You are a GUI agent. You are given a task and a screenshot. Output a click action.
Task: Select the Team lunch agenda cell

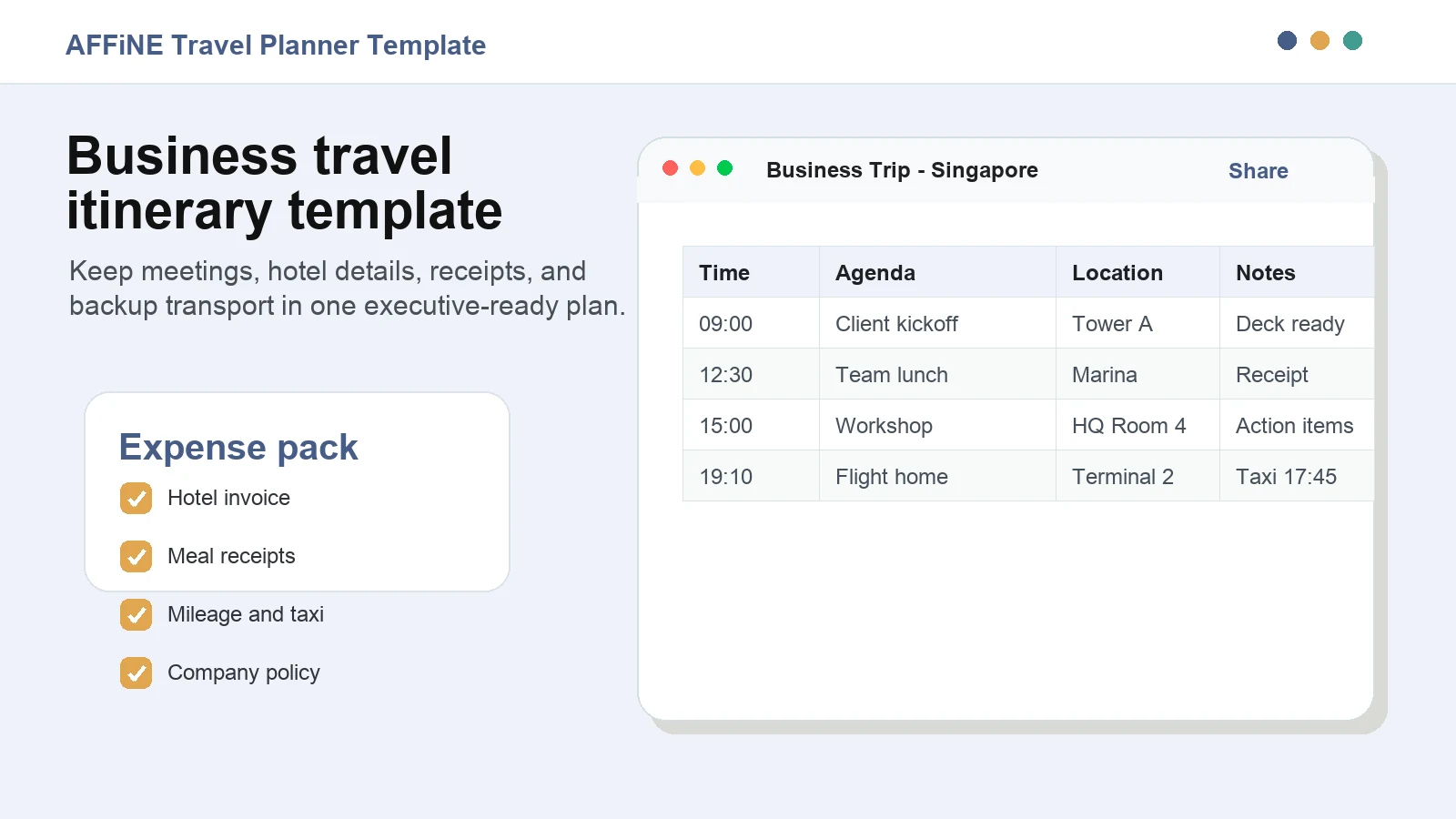[x=938, y=374]
